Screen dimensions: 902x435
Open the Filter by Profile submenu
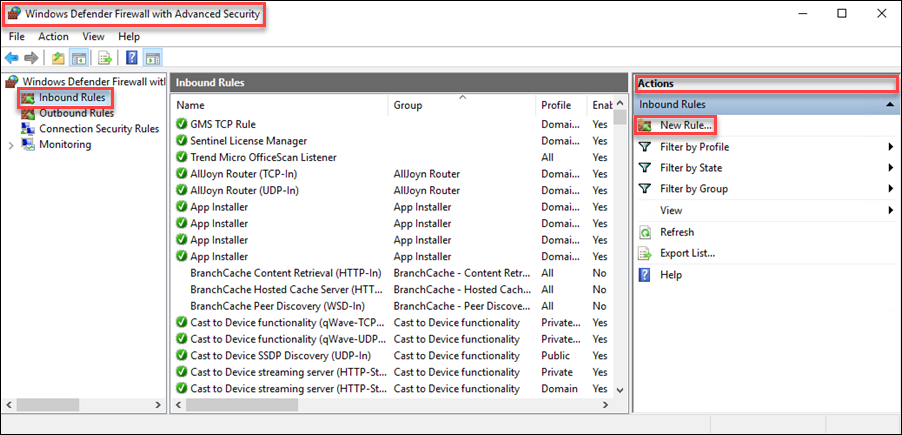click(x=694, y=147)
